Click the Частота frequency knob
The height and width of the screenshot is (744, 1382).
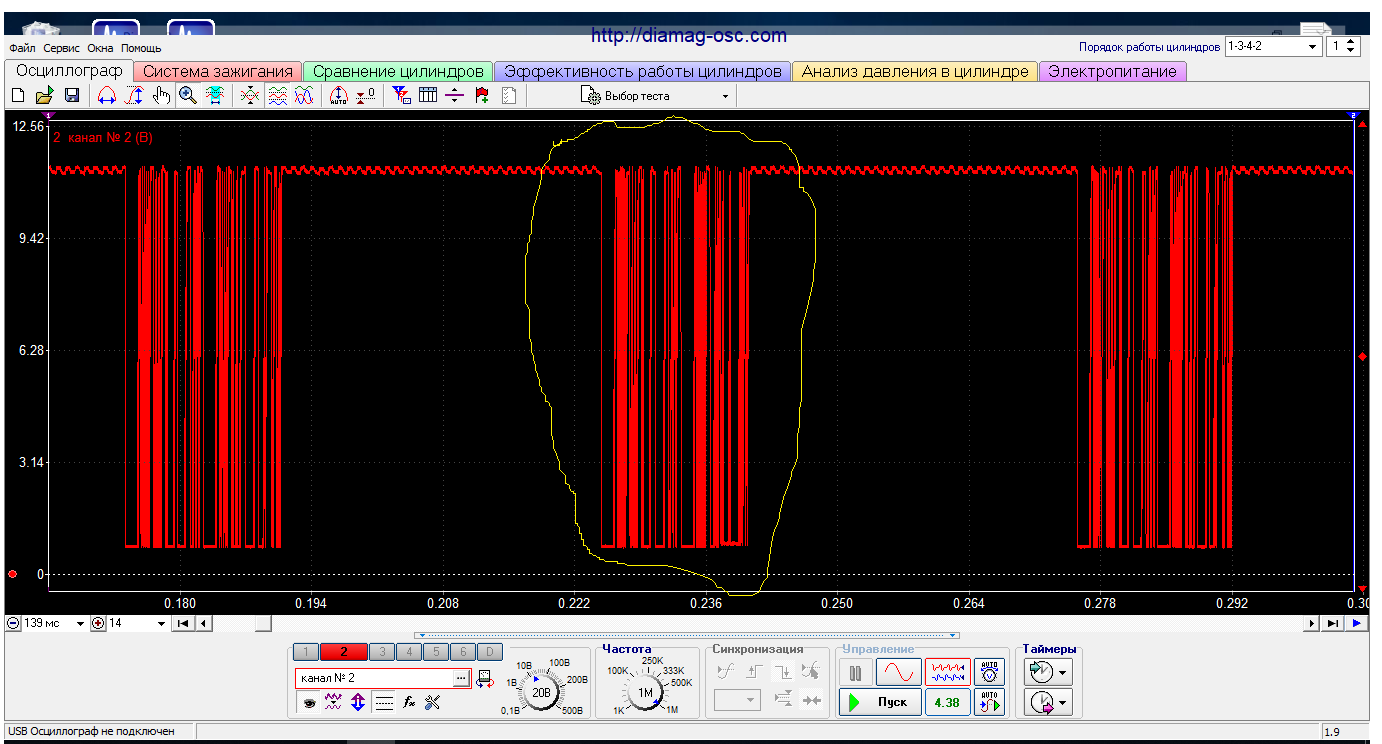pos(645,692)
